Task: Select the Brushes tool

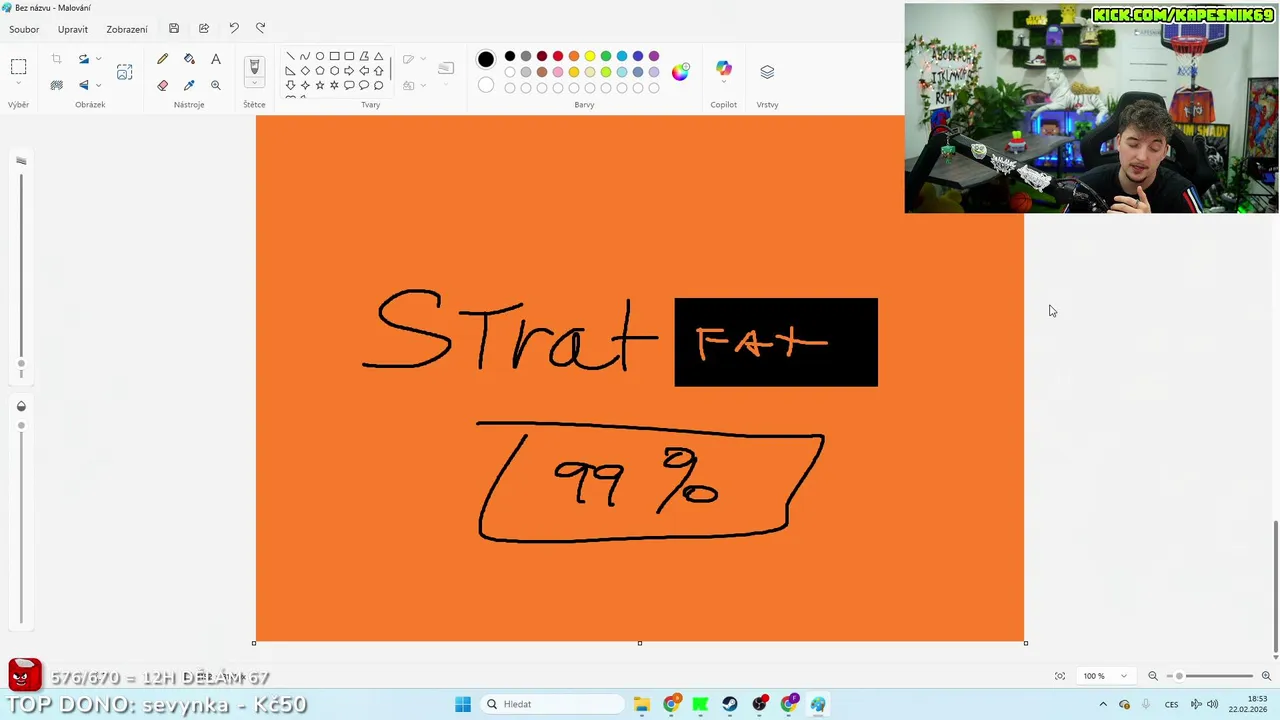Action: (254, 67)
